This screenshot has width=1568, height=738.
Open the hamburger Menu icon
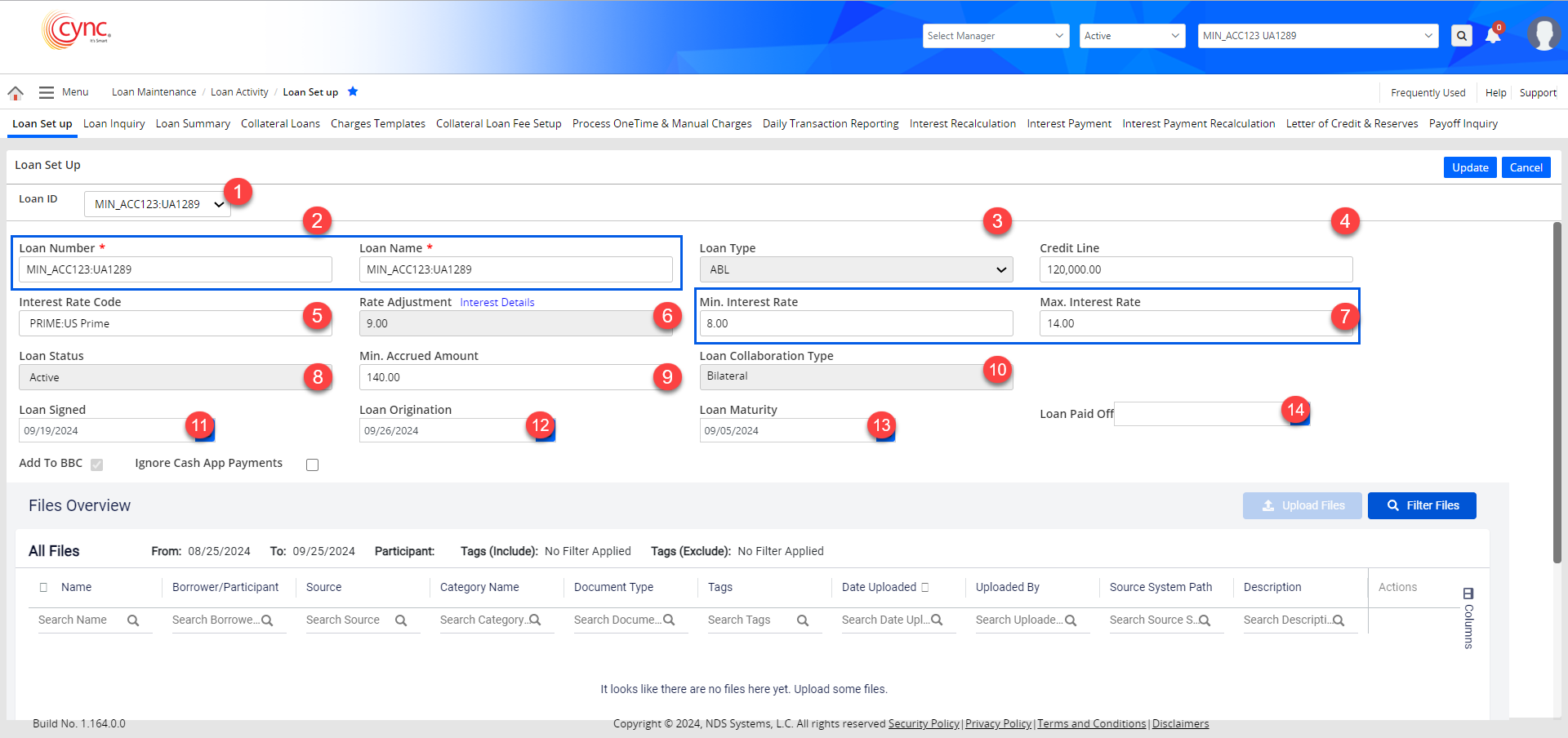tap(47, 93)
